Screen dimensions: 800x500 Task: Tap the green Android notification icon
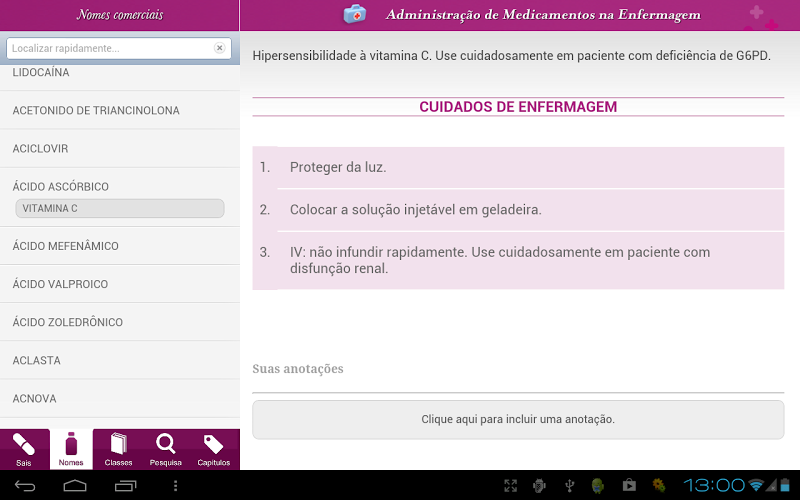click(598, 485)
